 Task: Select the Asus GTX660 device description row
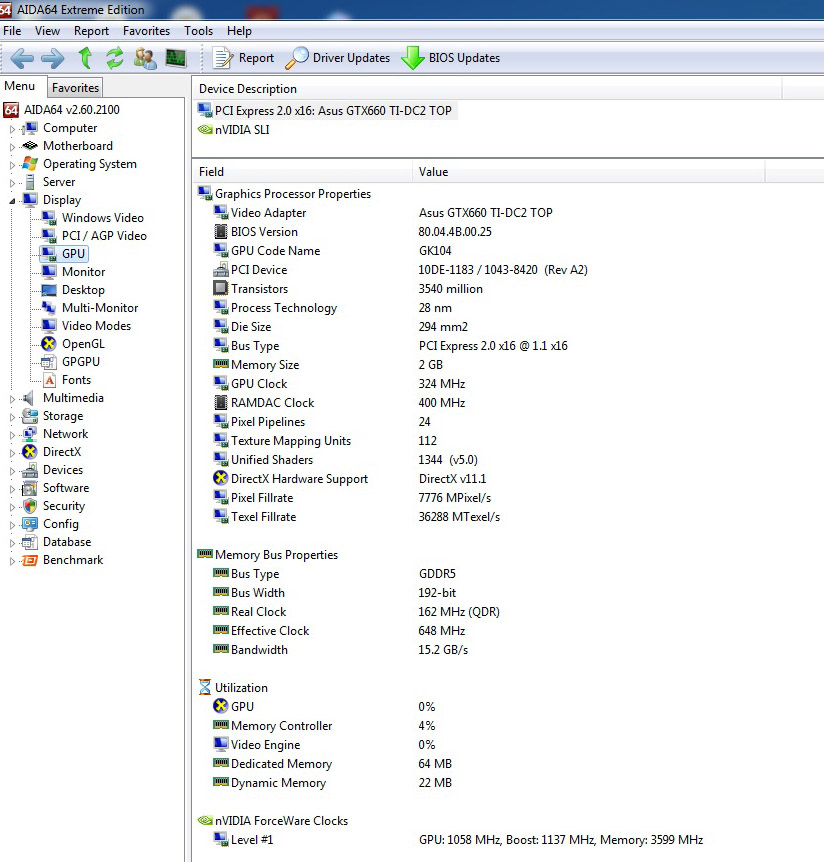pos(330,110)
